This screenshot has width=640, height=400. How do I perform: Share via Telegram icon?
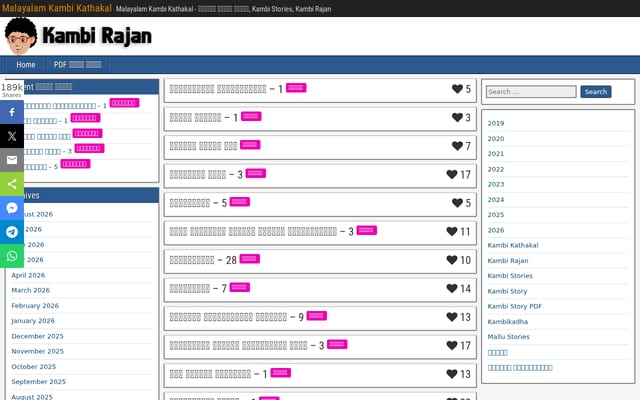coord(12,232)
